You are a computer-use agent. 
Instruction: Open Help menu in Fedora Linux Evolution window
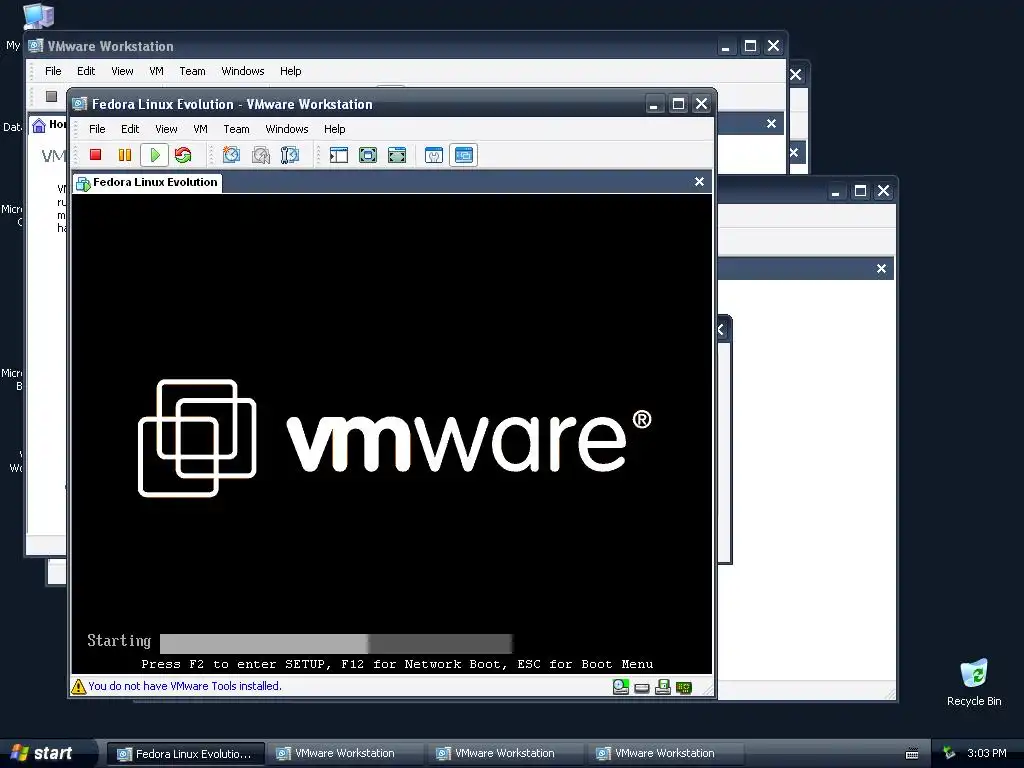pos(334,129)
